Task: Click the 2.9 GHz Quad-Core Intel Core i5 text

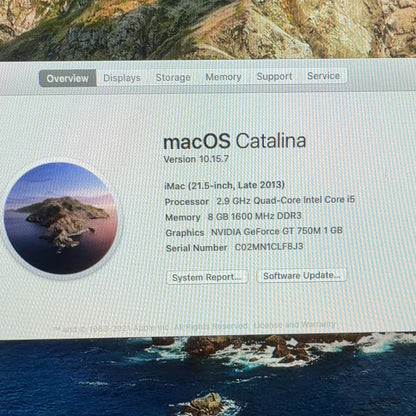Action: tap(286, 200)
